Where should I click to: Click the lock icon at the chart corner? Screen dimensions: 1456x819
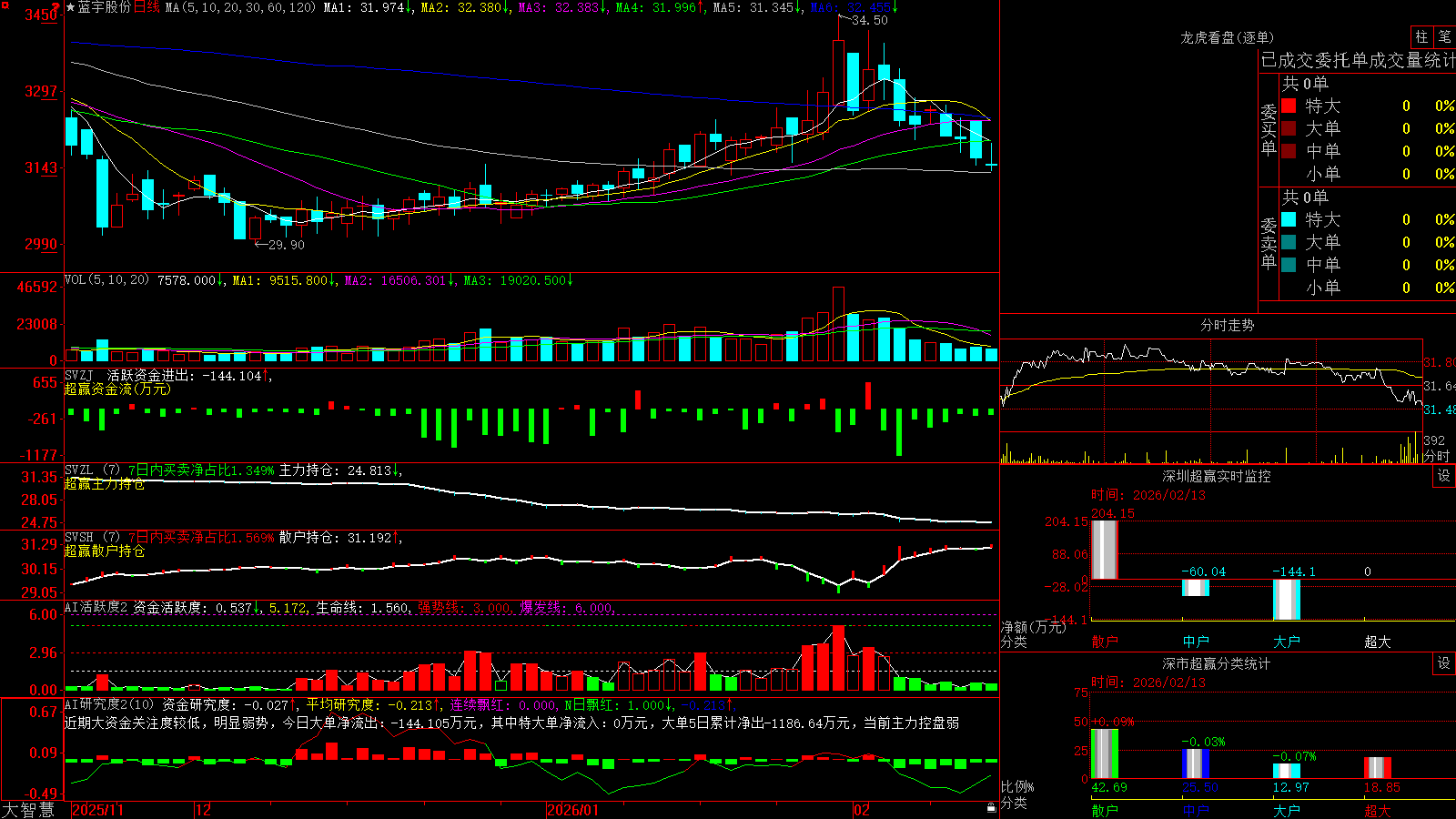click(x=992, y=807)
